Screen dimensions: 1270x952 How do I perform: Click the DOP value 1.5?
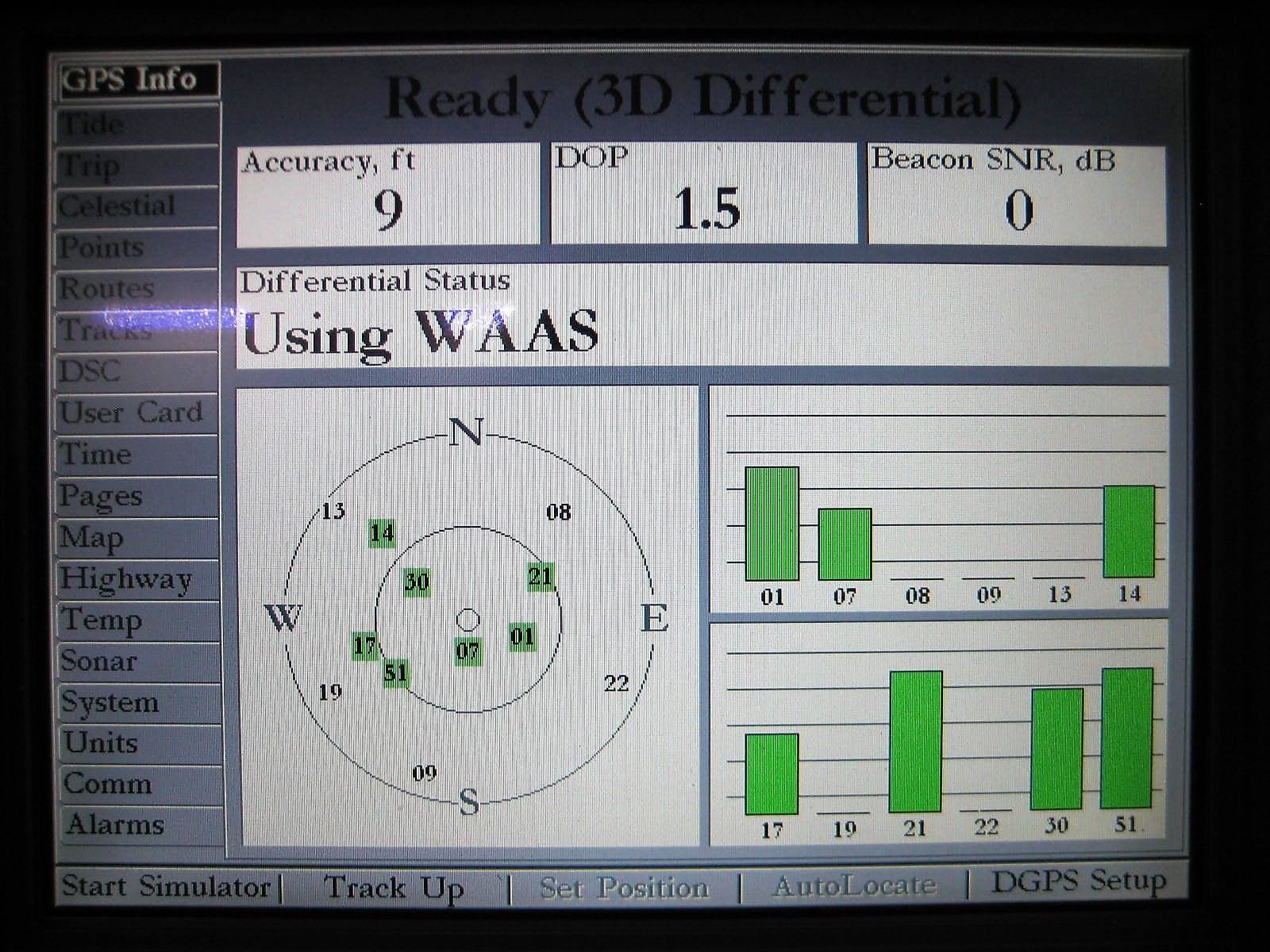pos(706,209)
